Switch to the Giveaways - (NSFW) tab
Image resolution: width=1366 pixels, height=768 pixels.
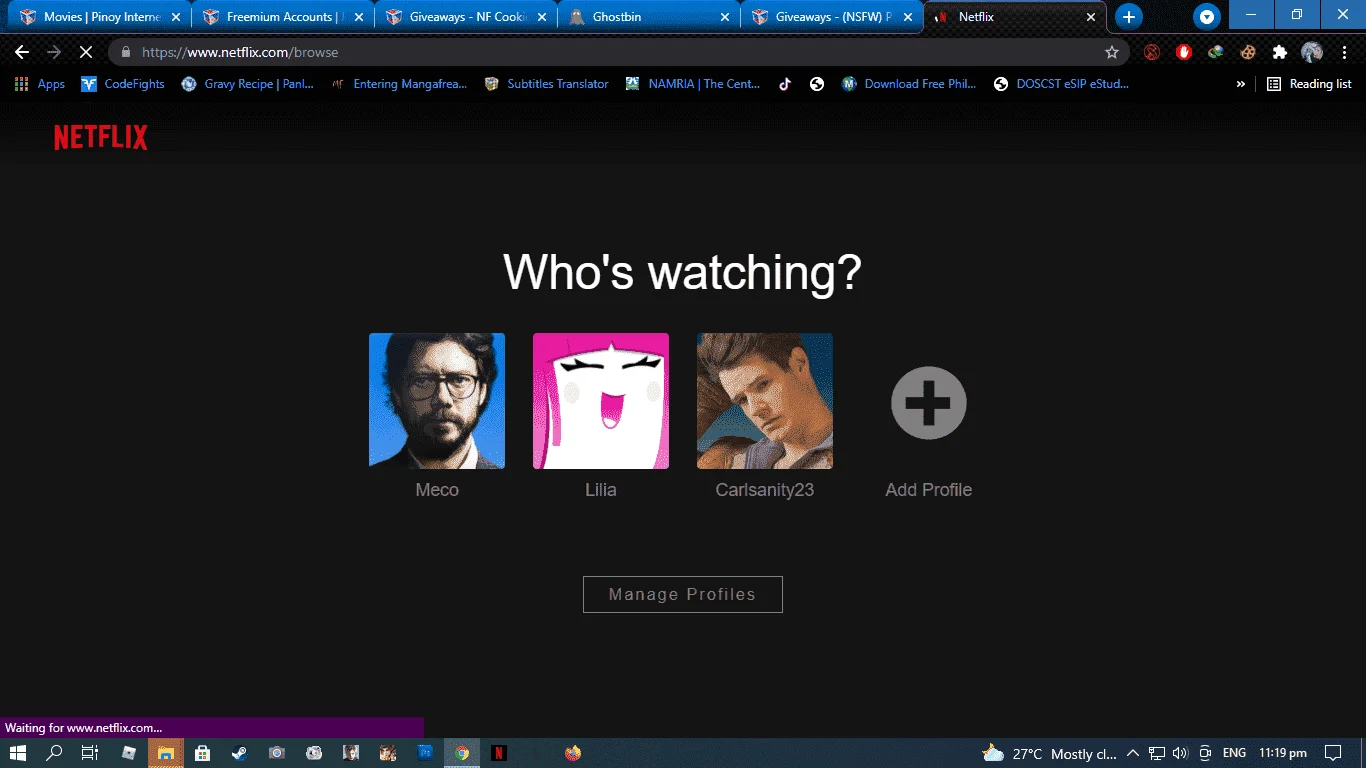(x=834, y=17)
